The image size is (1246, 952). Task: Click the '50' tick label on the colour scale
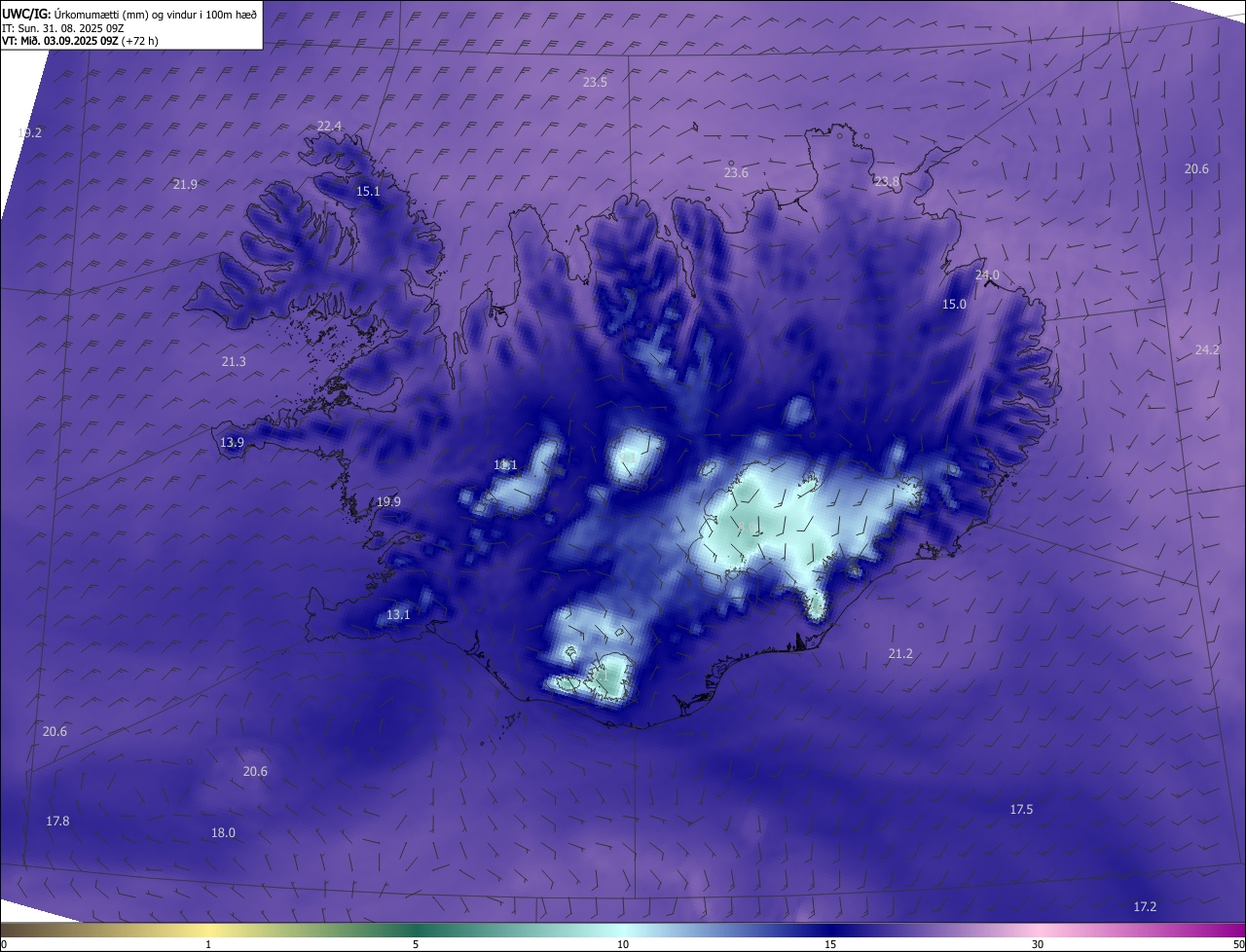pos(1238,945)
